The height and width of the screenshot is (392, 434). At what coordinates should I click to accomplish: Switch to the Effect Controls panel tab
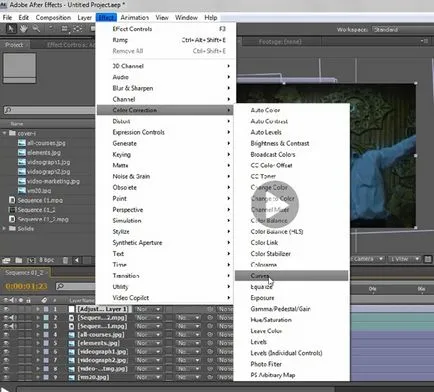click(70, 45)
